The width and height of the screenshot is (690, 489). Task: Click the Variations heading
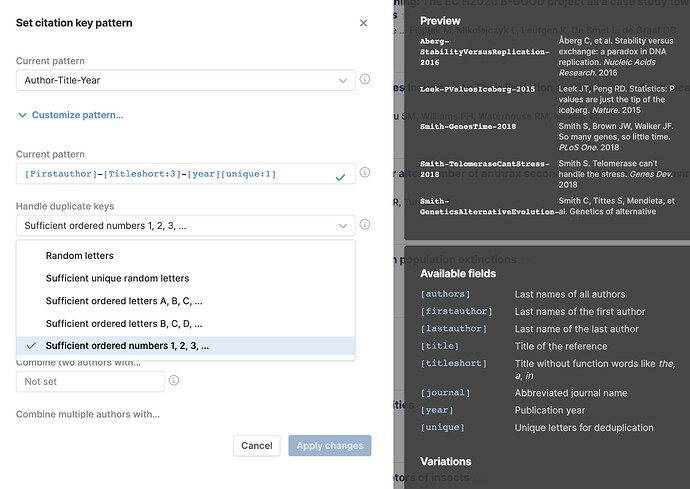445,462
